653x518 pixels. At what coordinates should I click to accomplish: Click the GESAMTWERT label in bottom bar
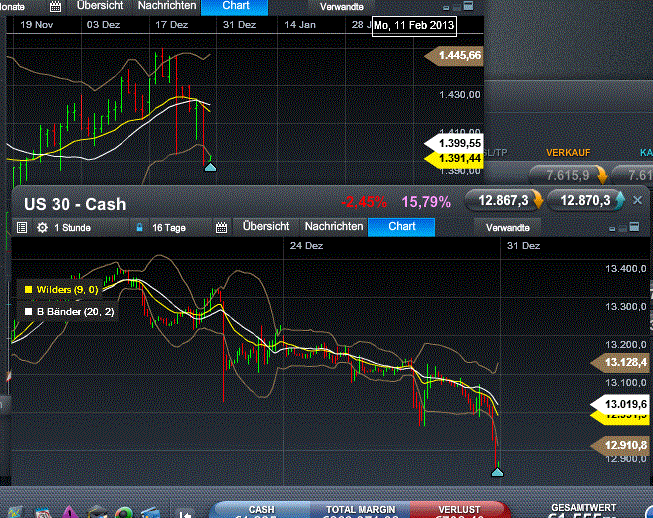[583, 508]
